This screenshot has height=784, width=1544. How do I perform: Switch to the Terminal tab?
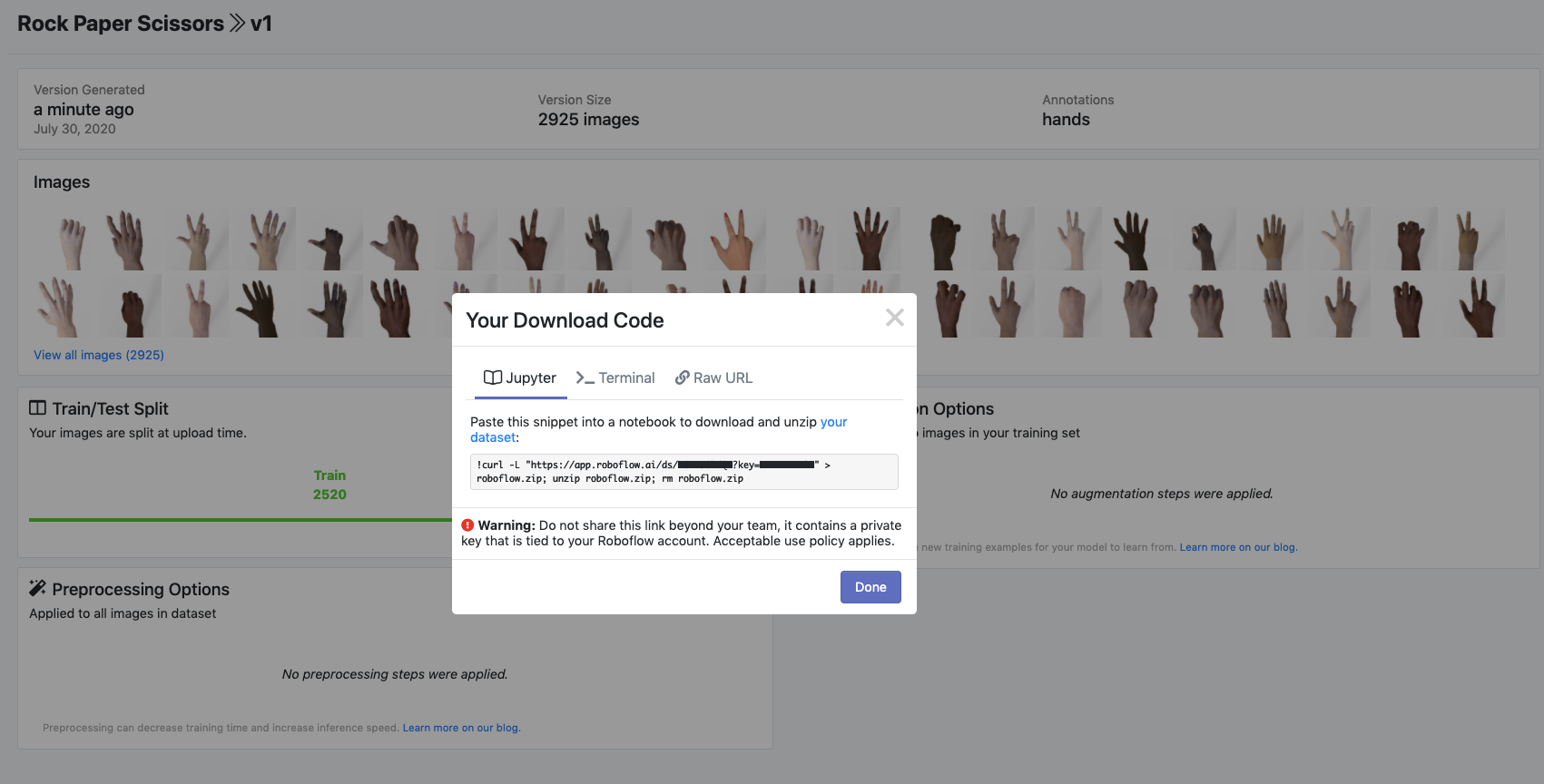click(x=615, y=378)
